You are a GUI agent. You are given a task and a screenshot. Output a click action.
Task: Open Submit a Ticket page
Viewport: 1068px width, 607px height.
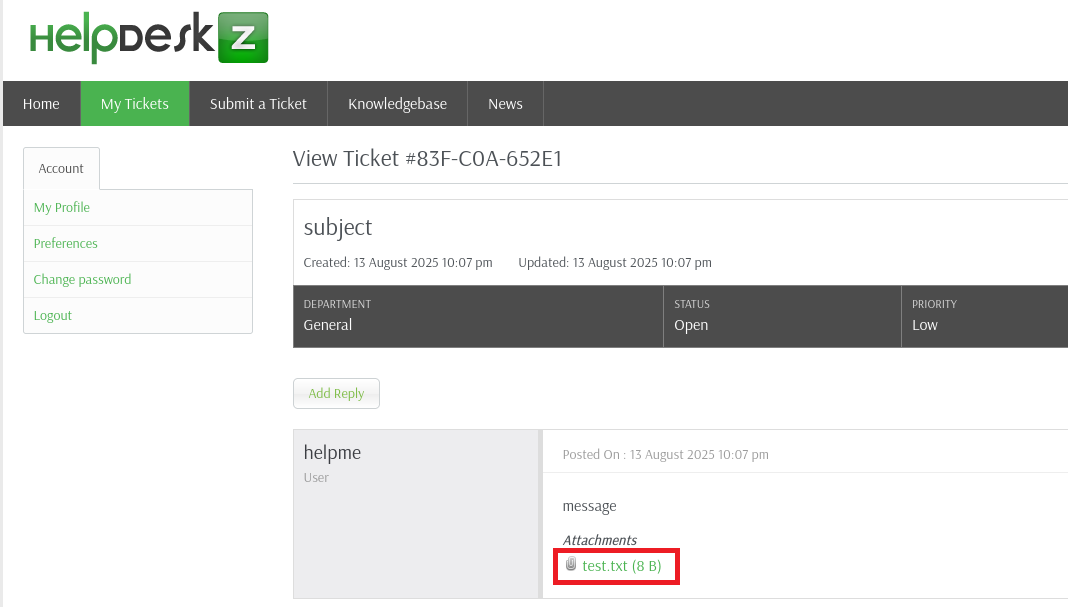[258, 104]
